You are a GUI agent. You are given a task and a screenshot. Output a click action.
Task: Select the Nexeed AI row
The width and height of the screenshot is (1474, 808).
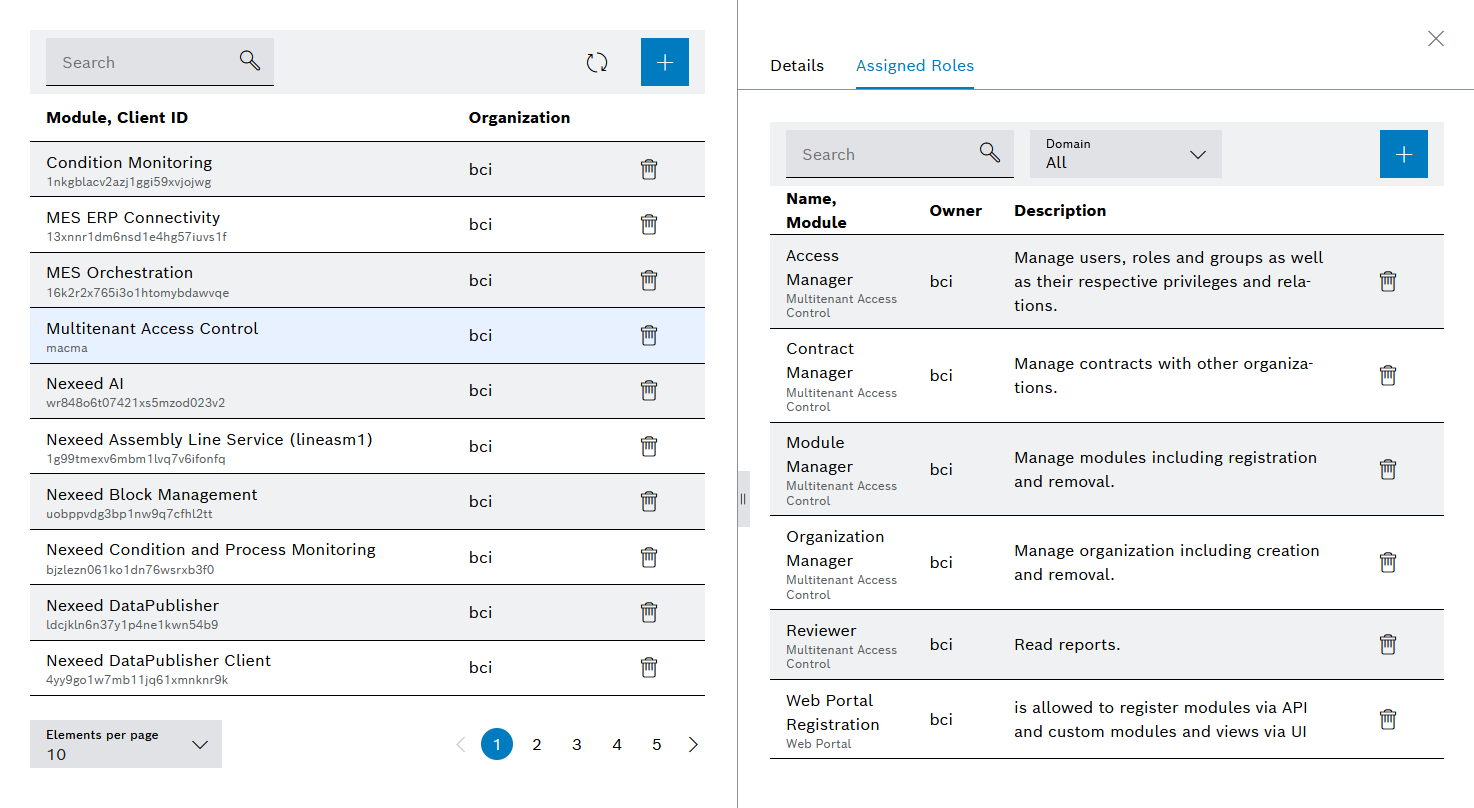(x=367, y=391)
